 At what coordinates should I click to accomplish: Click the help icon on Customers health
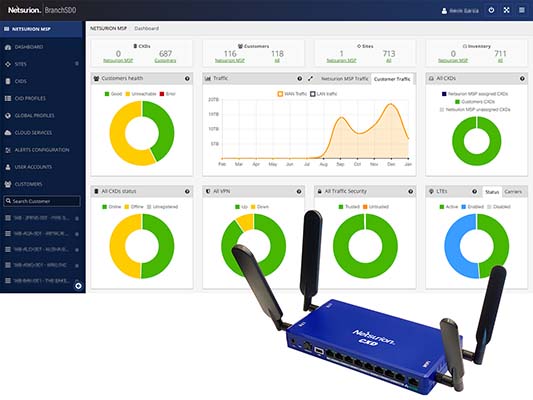187,79
